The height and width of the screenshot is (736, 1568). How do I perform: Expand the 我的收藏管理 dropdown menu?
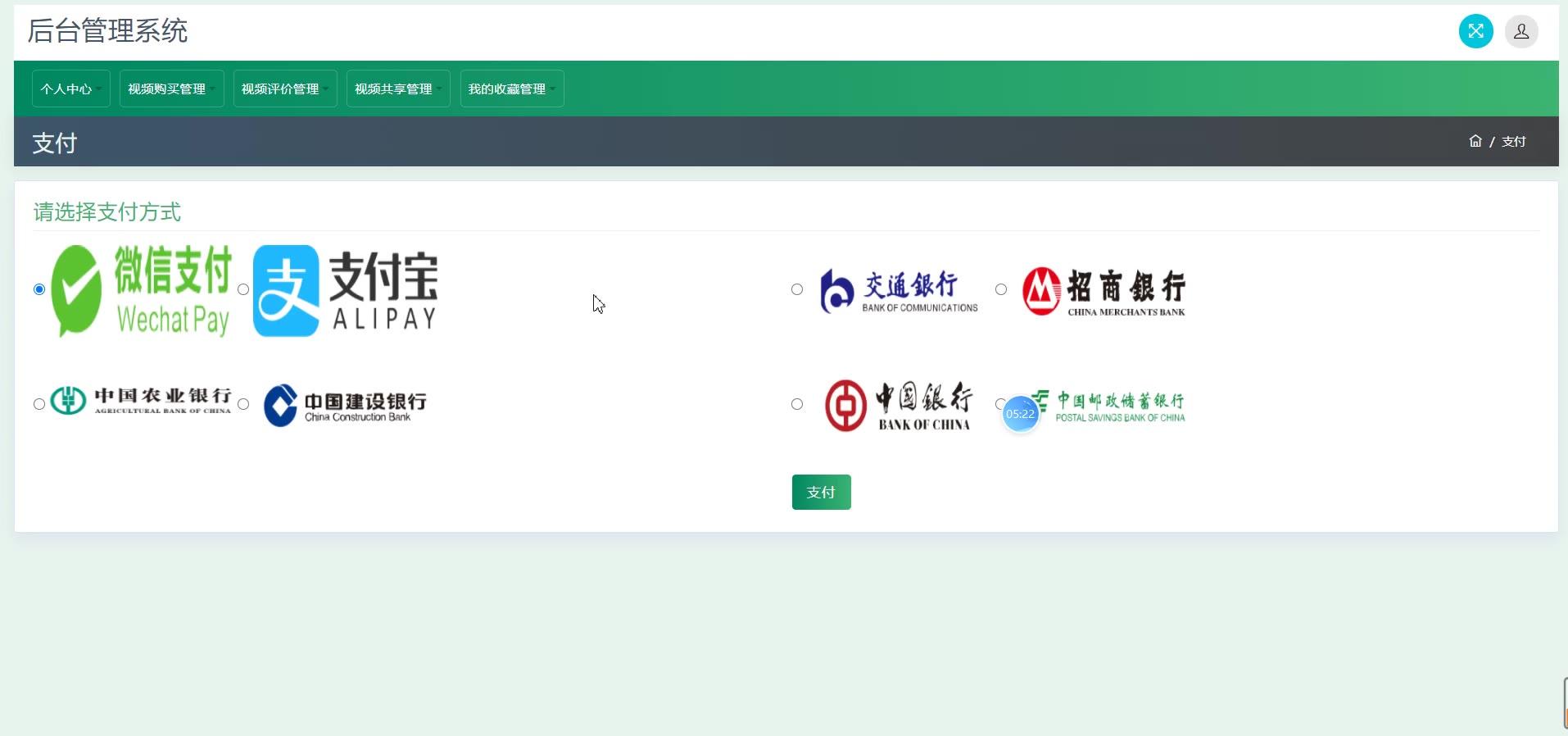(512, 89)
